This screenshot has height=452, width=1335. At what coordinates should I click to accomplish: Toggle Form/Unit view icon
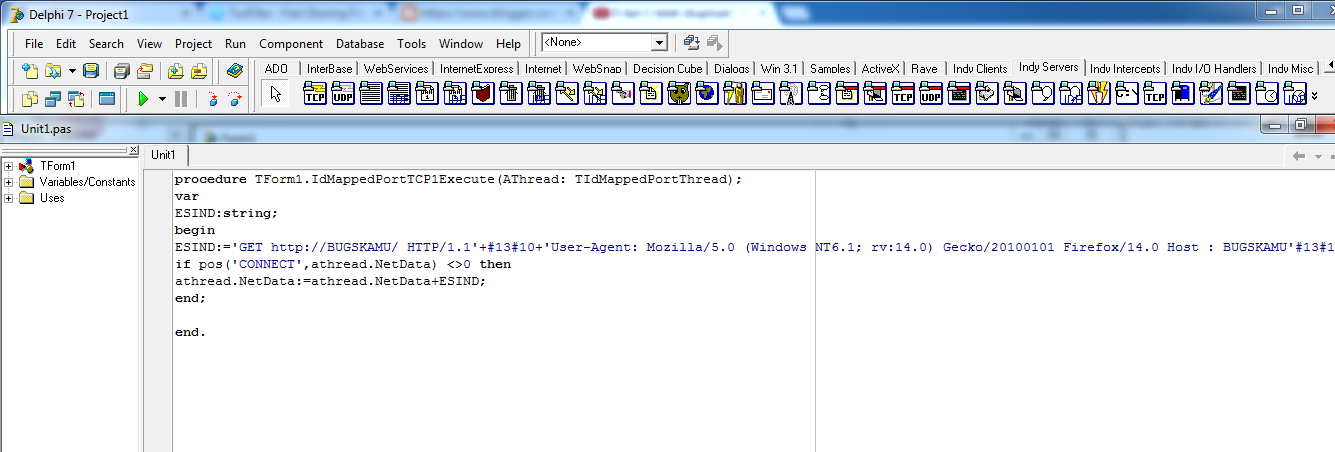78,99
